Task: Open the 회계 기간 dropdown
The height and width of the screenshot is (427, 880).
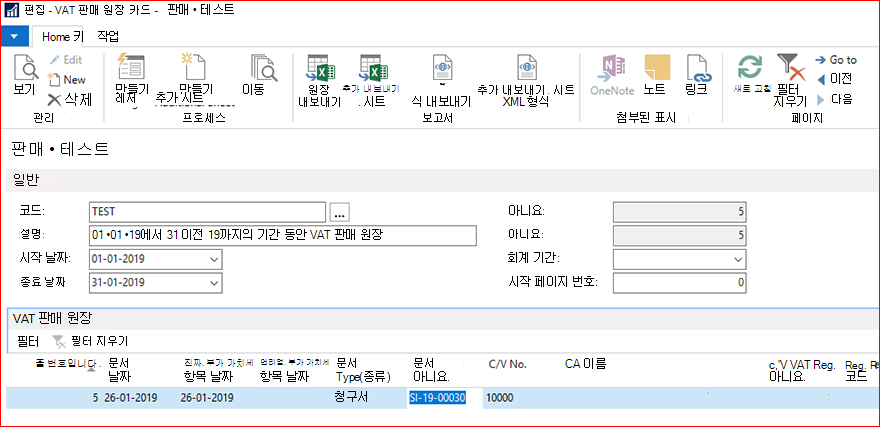Action: (737, 260)
